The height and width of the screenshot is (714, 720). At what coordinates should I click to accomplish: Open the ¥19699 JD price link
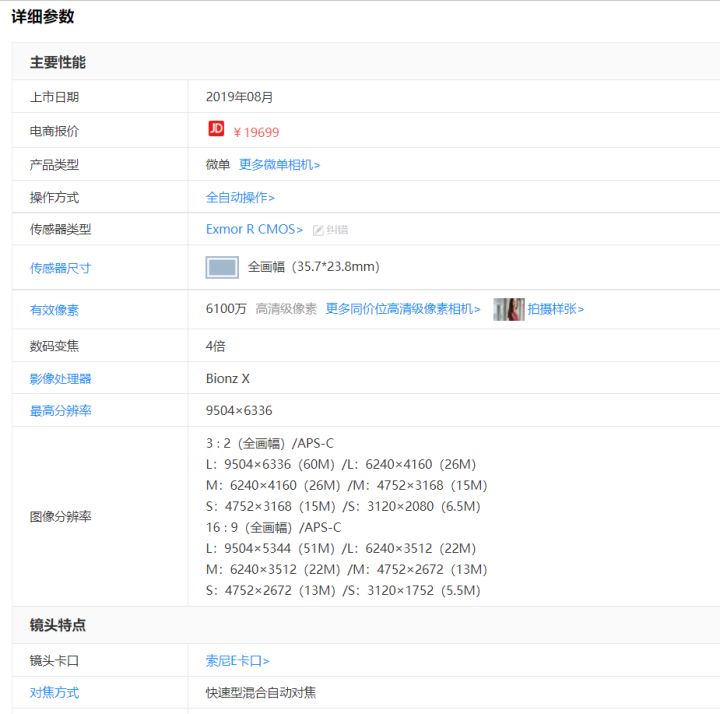click(256, 133)
